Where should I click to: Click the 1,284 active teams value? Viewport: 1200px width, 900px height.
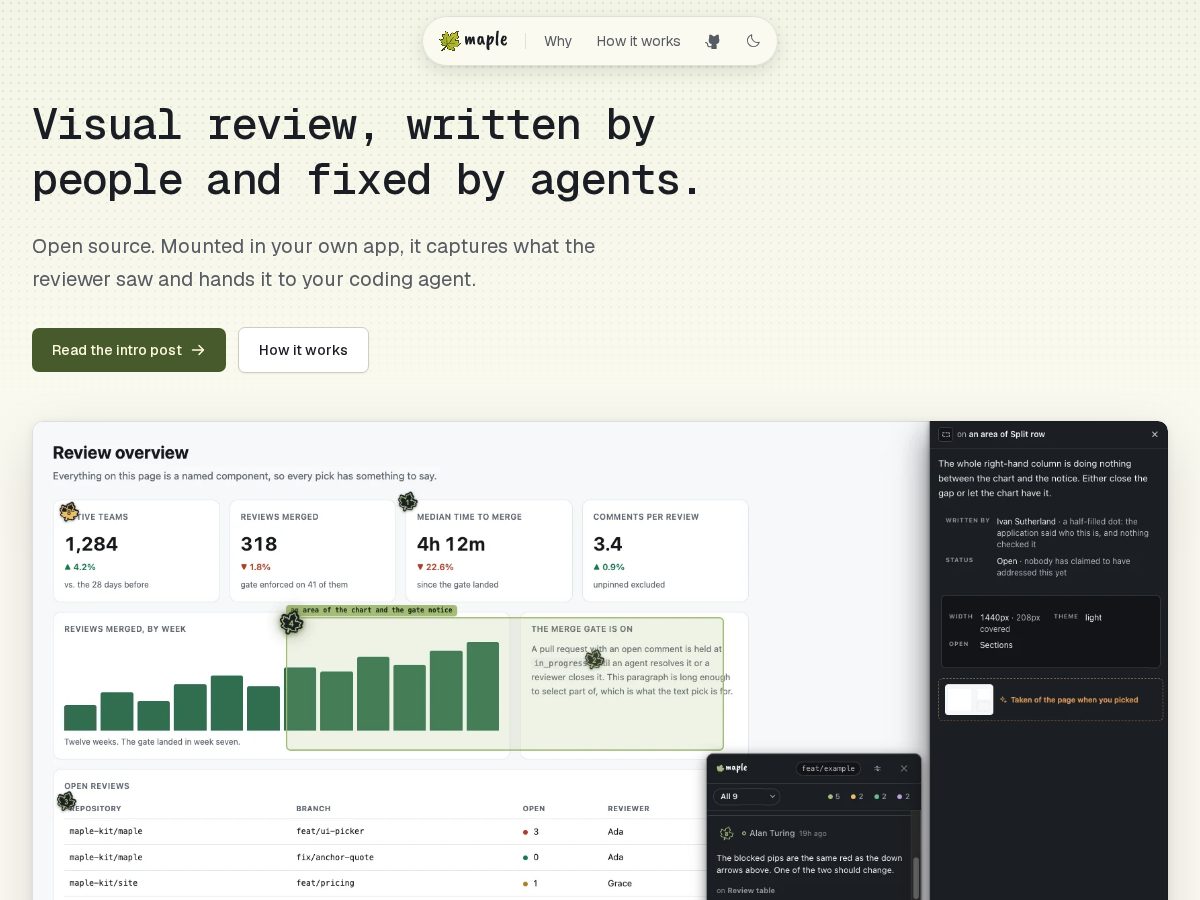(x=91, y=544)
